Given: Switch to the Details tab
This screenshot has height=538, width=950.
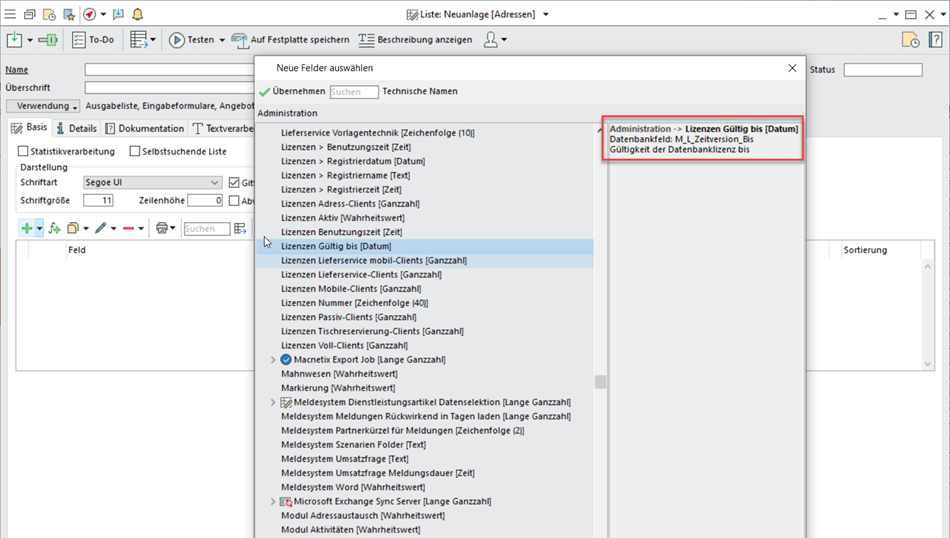Looking at the screenshot, I should pyautogui.click(x=76, y=128).
